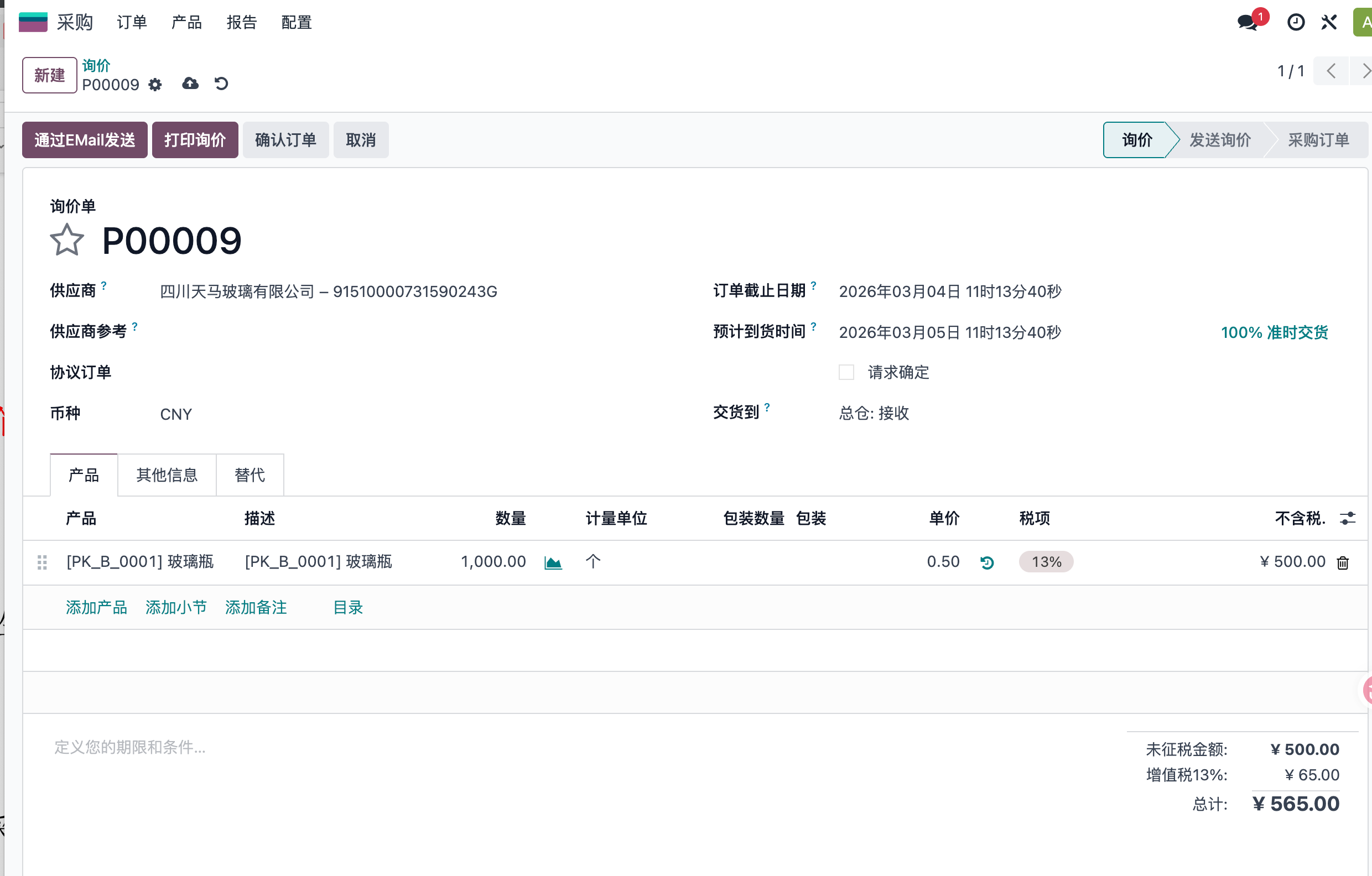Viewport: 1372px width, 876px height.
Task: Edit the quantity 1,000.00 cell
Action: pyautogui.click(x=493, y=562)
